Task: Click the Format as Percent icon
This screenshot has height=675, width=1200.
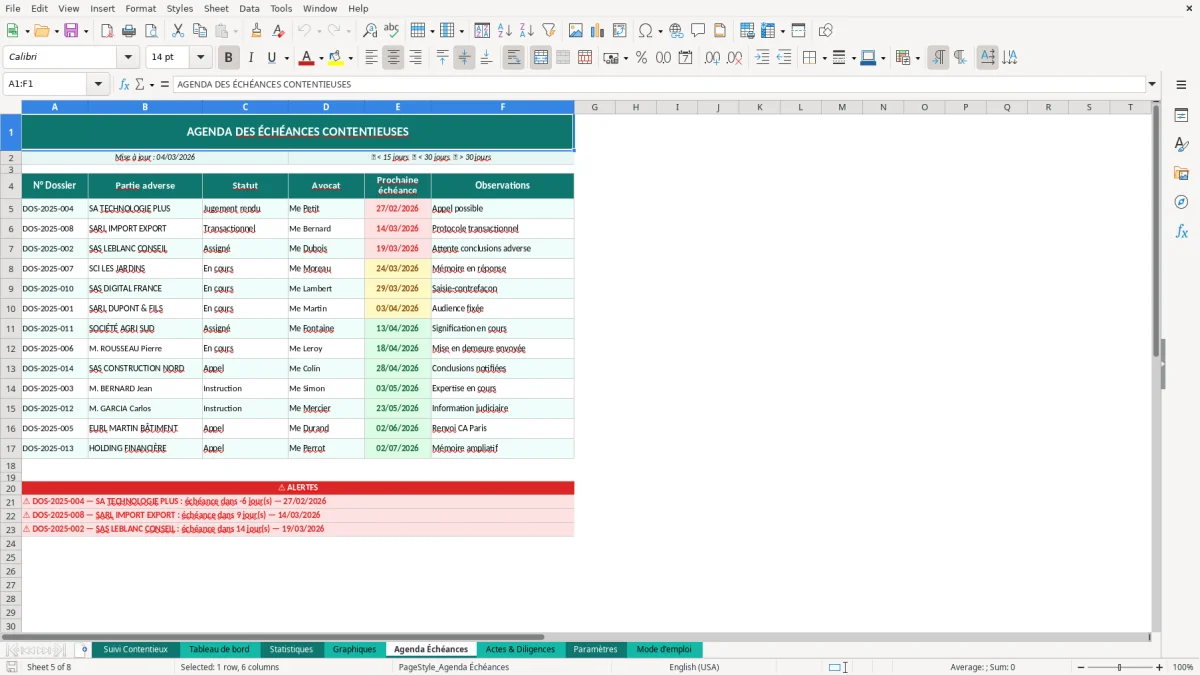Action: (641, 58)
